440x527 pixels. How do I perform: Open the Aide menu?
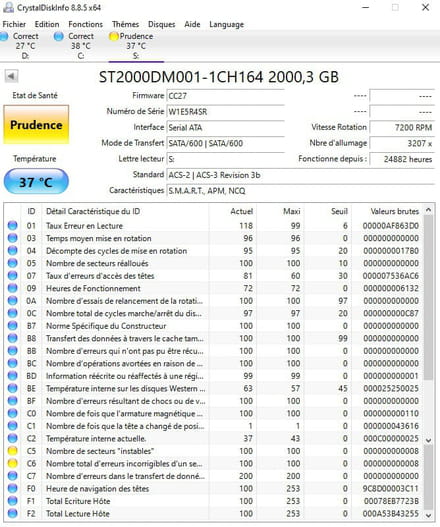pos(192,24)
